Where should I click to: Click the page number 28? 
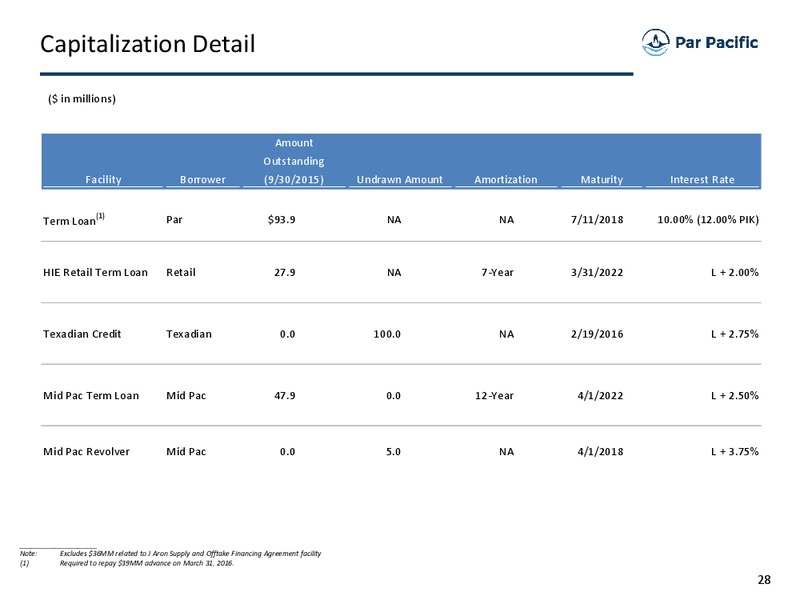pyautogui.click(x=764, y=580)
